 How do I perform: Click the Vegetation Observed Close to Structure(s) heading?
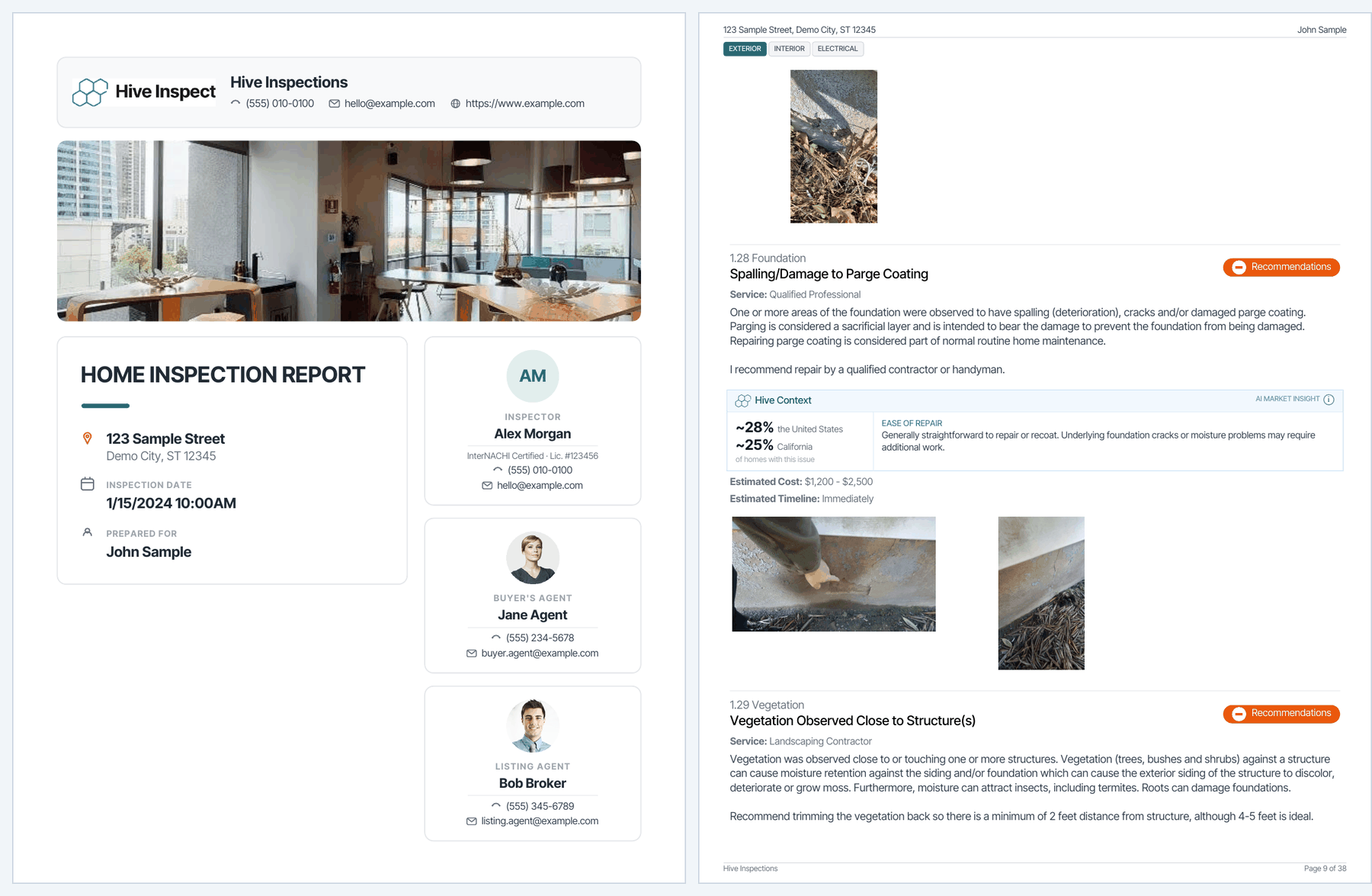pos(853,721)
